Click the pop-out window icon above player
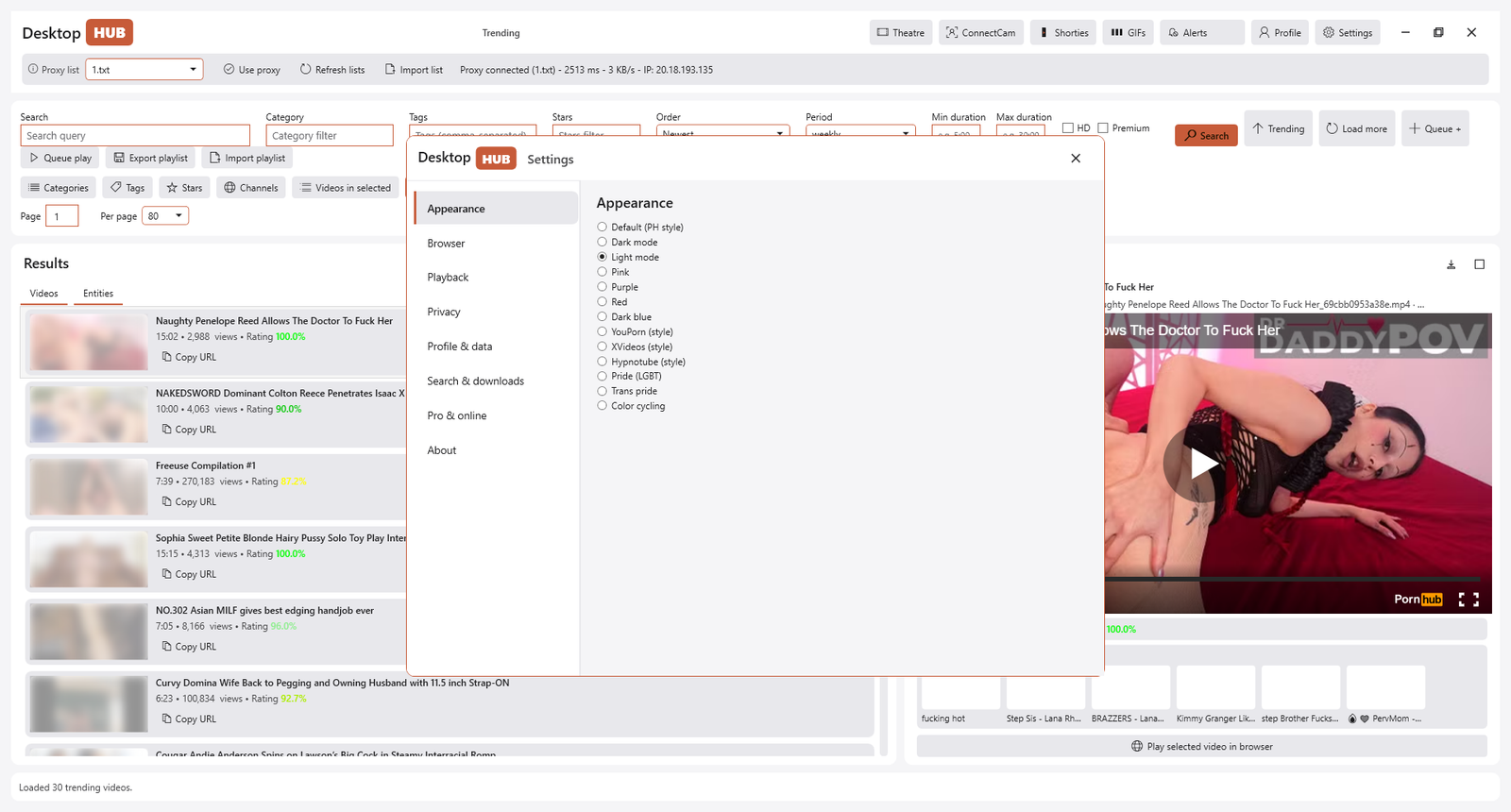 click(x=1480, y=264)
